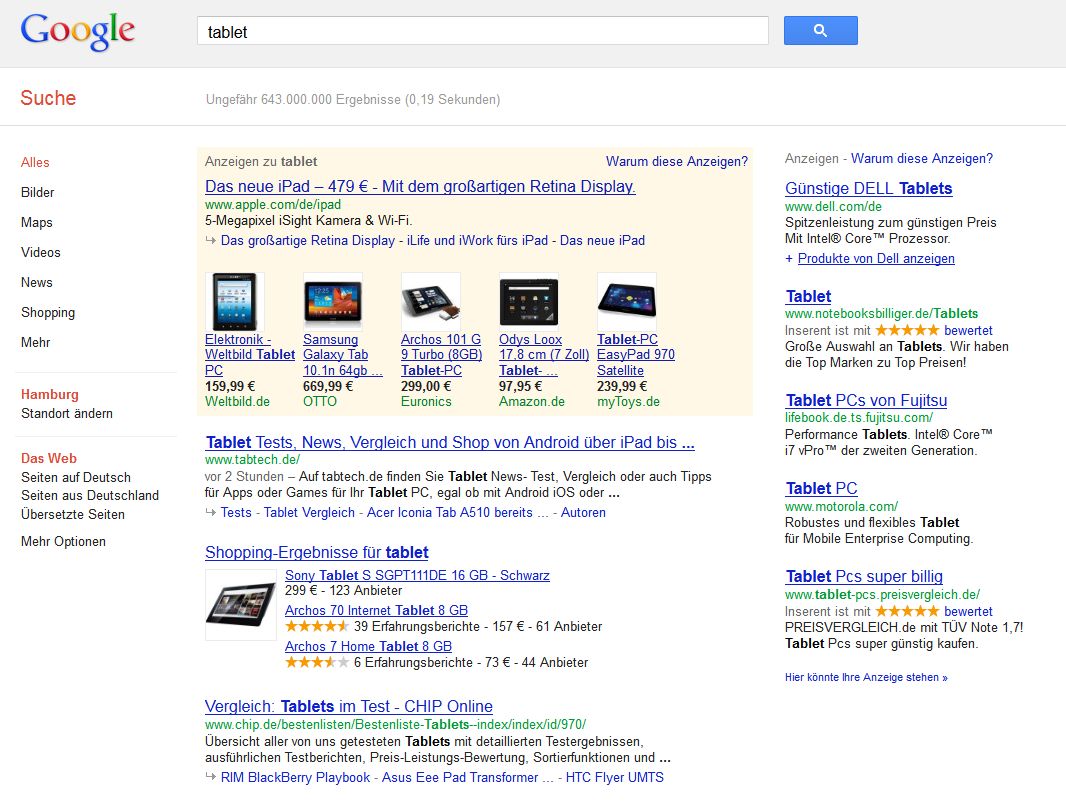Open Warum diese Anzeigen in right column
Viewport: 1066px width, 802px height.
click(922, 158)
